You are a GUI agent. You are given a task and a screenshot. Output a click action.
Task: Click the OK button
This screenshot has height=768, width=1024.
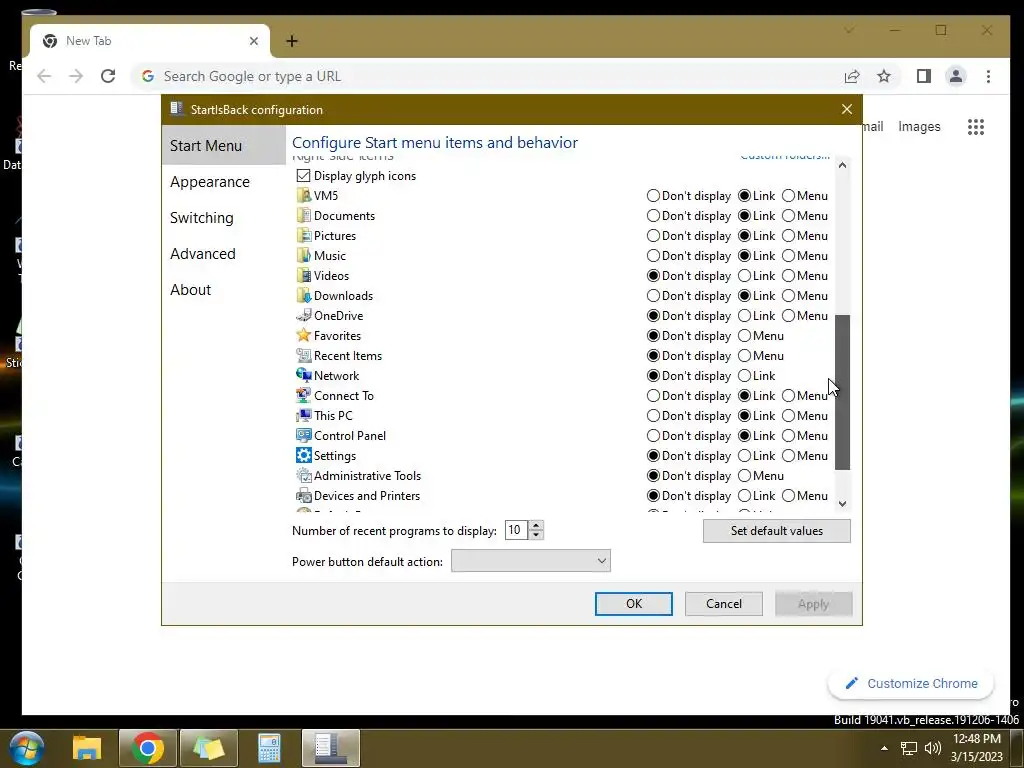point(633,604)
